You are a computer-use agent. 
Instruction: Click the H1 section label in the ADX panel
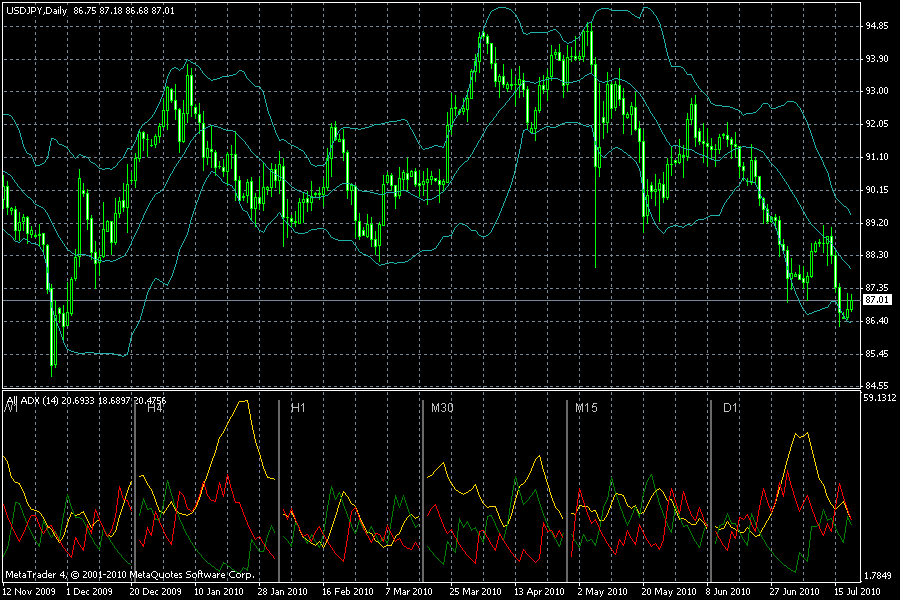pos(298,408)
